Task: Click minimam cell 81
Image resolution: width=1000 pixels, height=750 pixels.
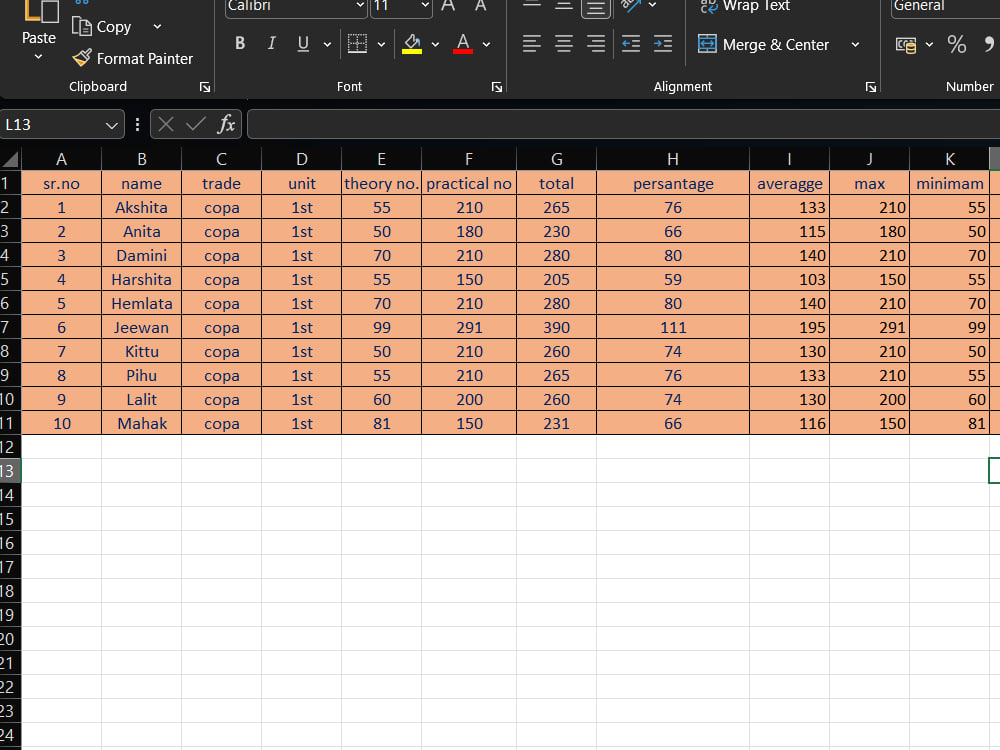Action: coord(950,423)
